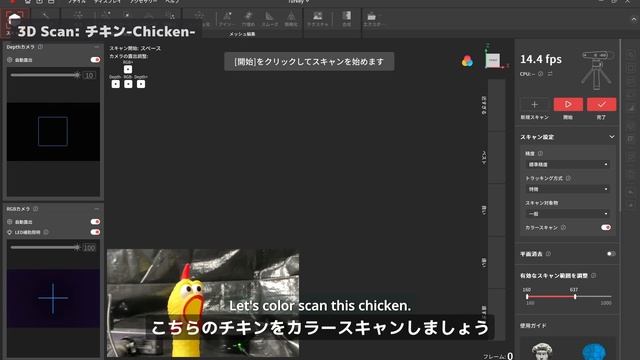Click the colorful display mode icon
Viewport: 640px width, 360px height.
pyautogui.click(x=467, y=61)
